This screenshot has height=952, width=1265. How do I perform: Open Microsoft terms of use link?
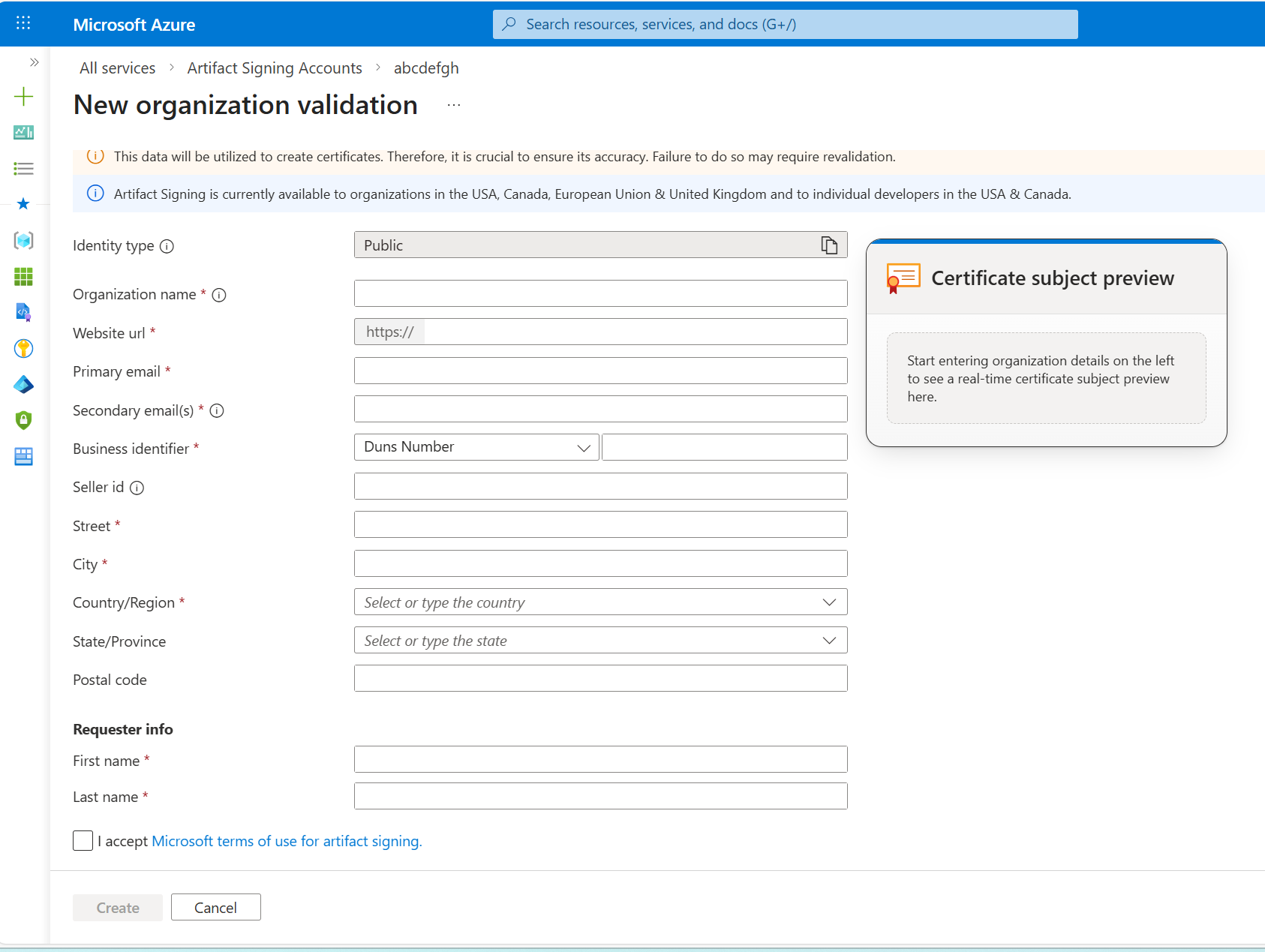[287, 841]
